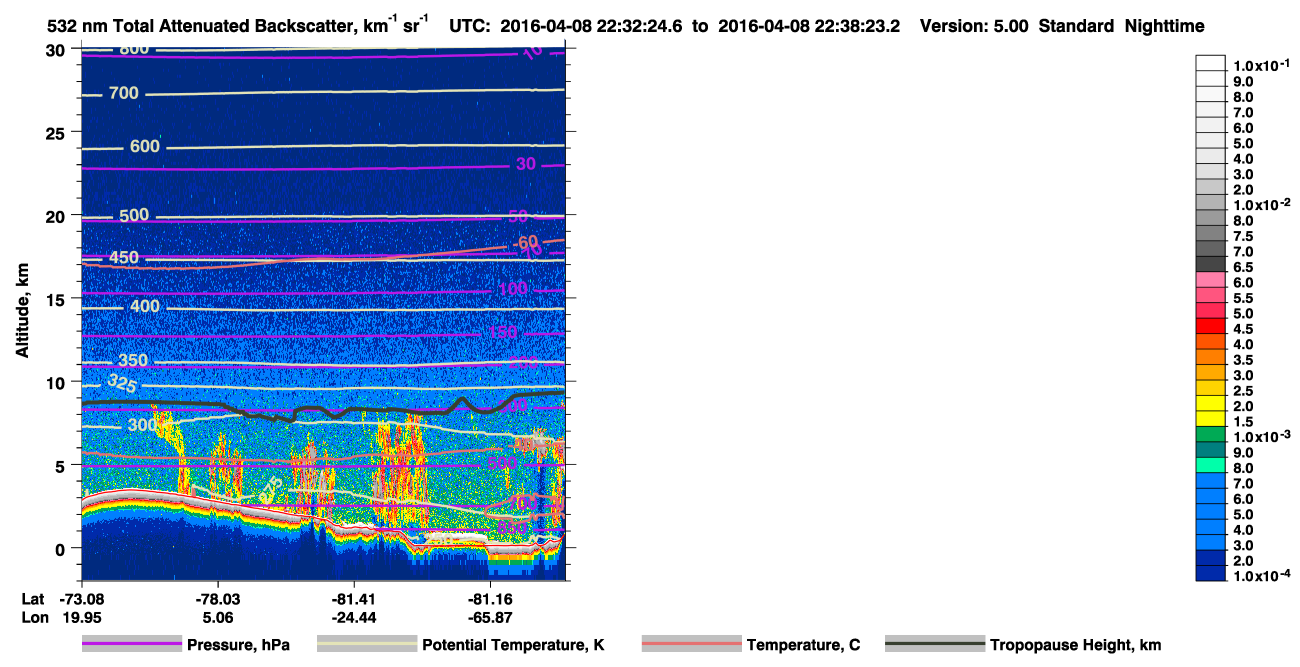Click the Potential Temperature legend line sample
This screenshot has width=1300, height=667.
click(x=366, y=645)
